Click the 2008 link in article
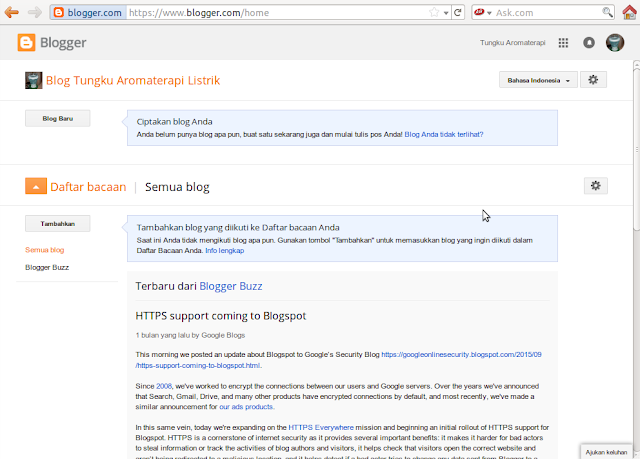This screenshot has width=640, height=459. 164,386
